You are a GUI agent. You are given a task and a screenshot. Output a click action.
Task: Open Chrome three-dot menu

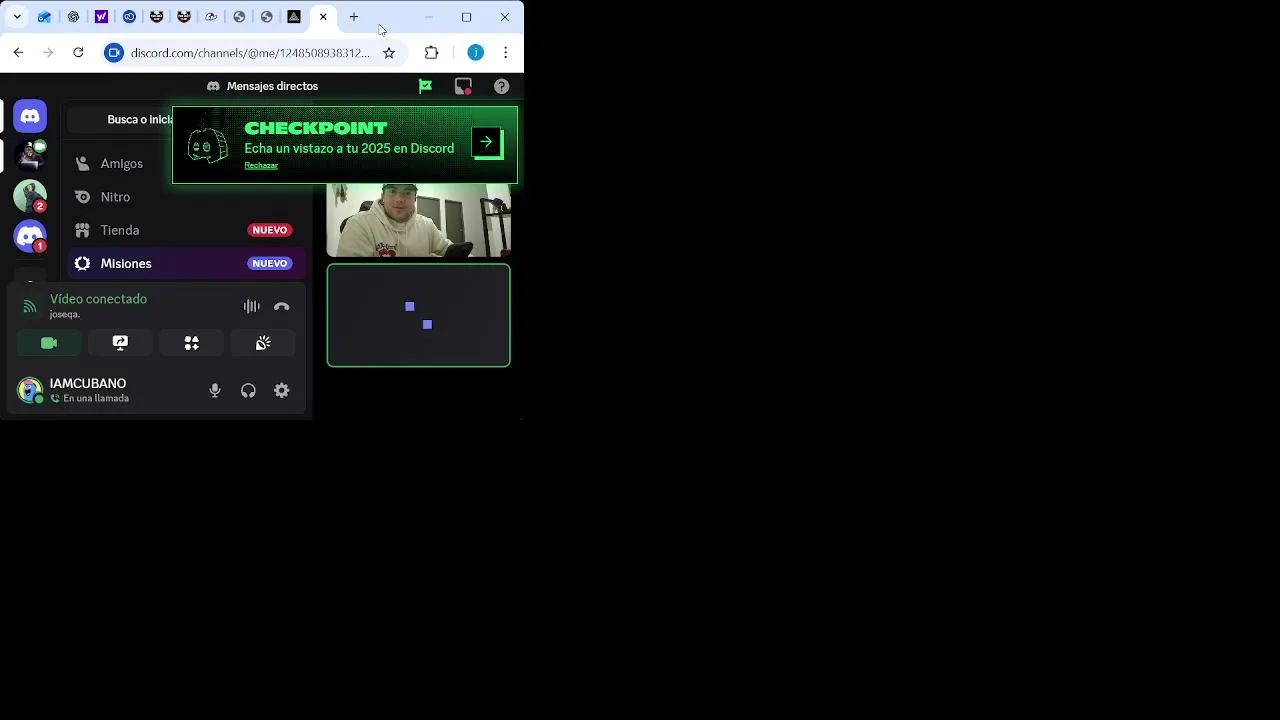pos(506,53)
